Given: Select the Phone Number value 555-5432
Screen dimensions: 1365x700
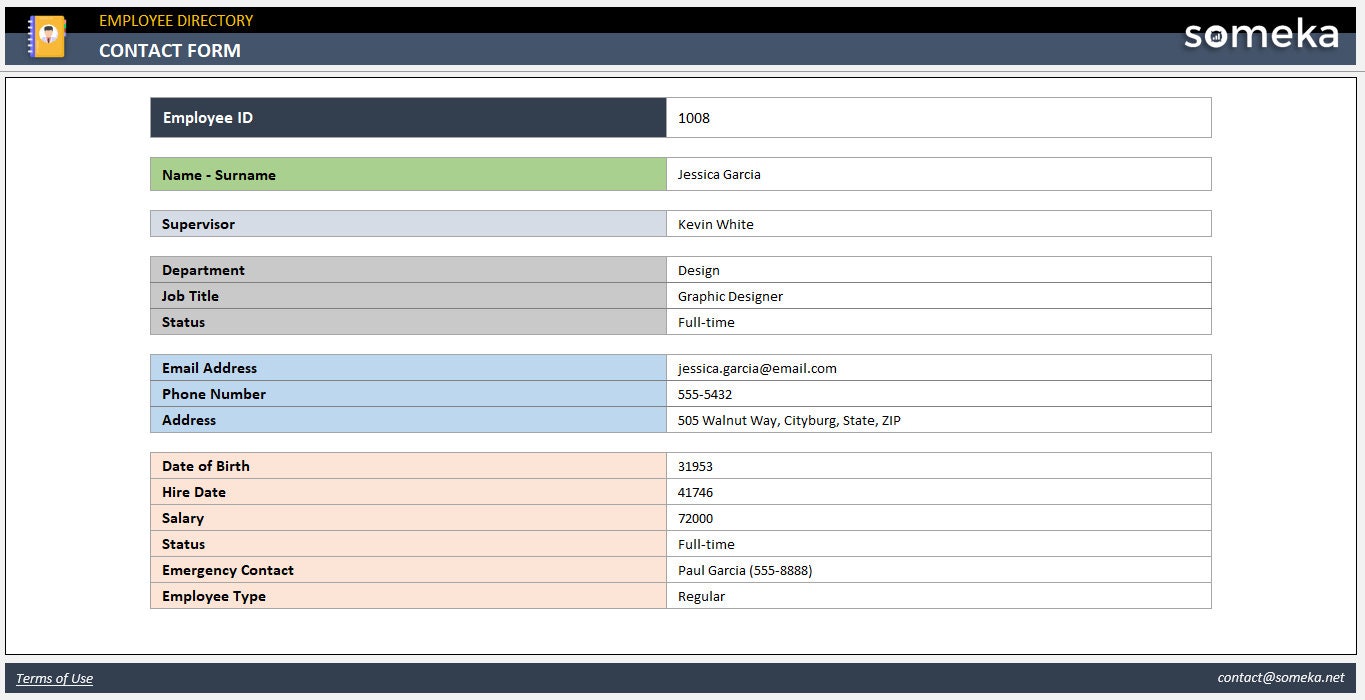Looking at the screenshot, I should point(938,394).
